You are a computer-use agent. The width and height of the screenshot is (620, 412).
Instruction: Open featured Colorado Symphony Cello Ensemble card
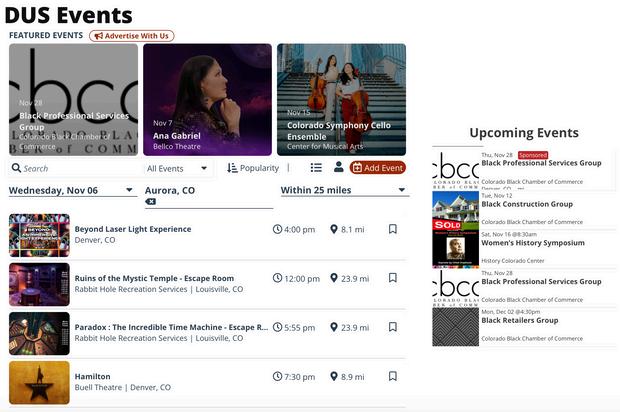click(x=341, y=99)
